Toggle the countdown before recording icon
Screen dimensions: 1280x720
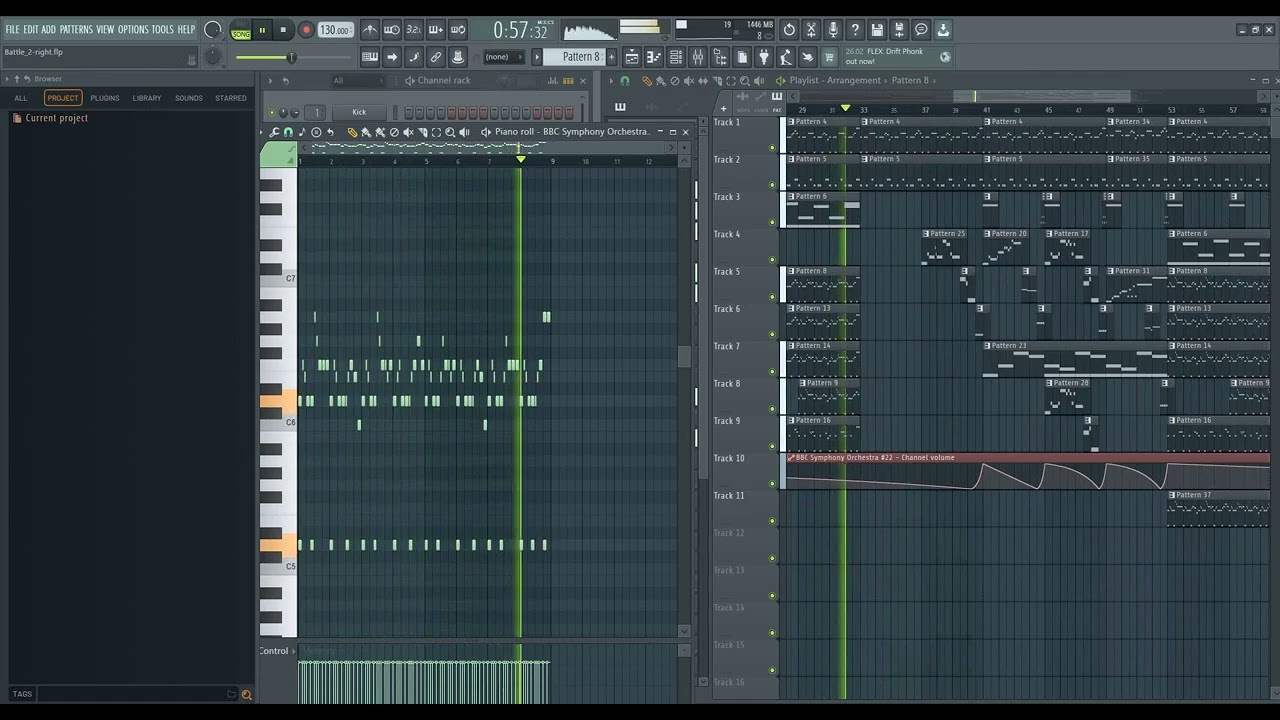coord(414,30)
